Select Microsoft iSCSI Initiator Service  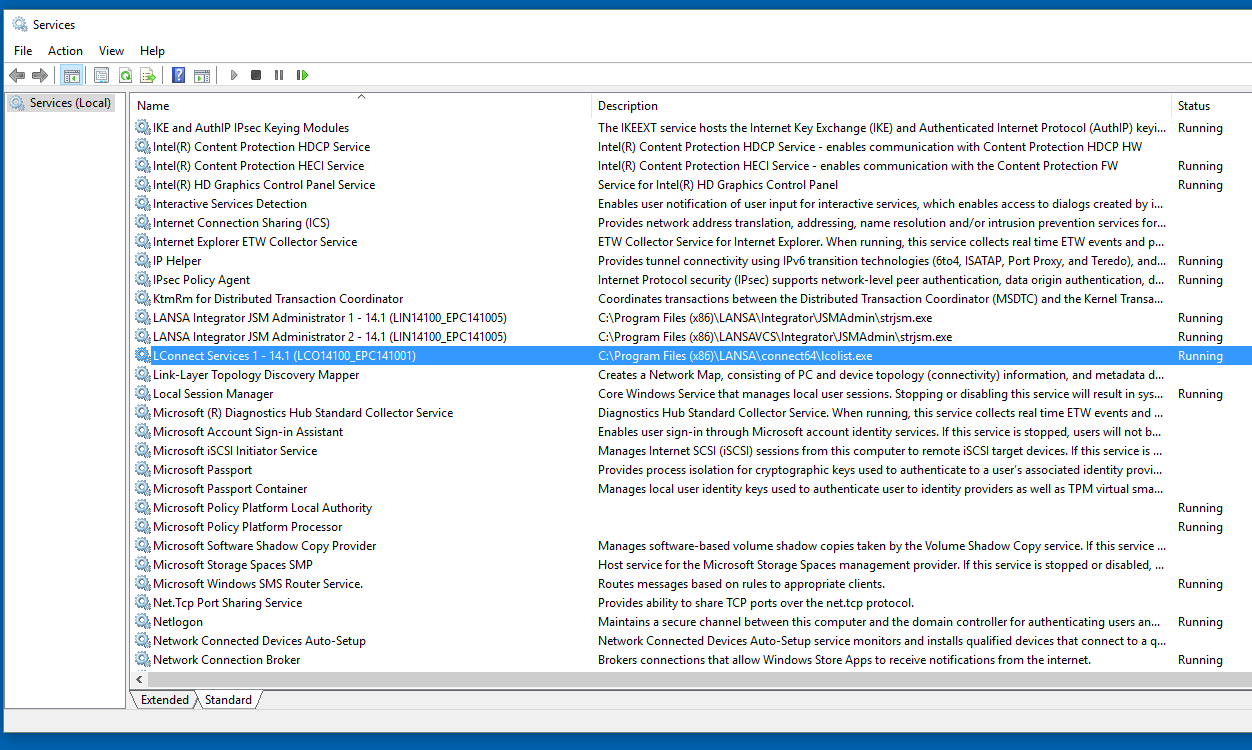click(x=235, y=451)
